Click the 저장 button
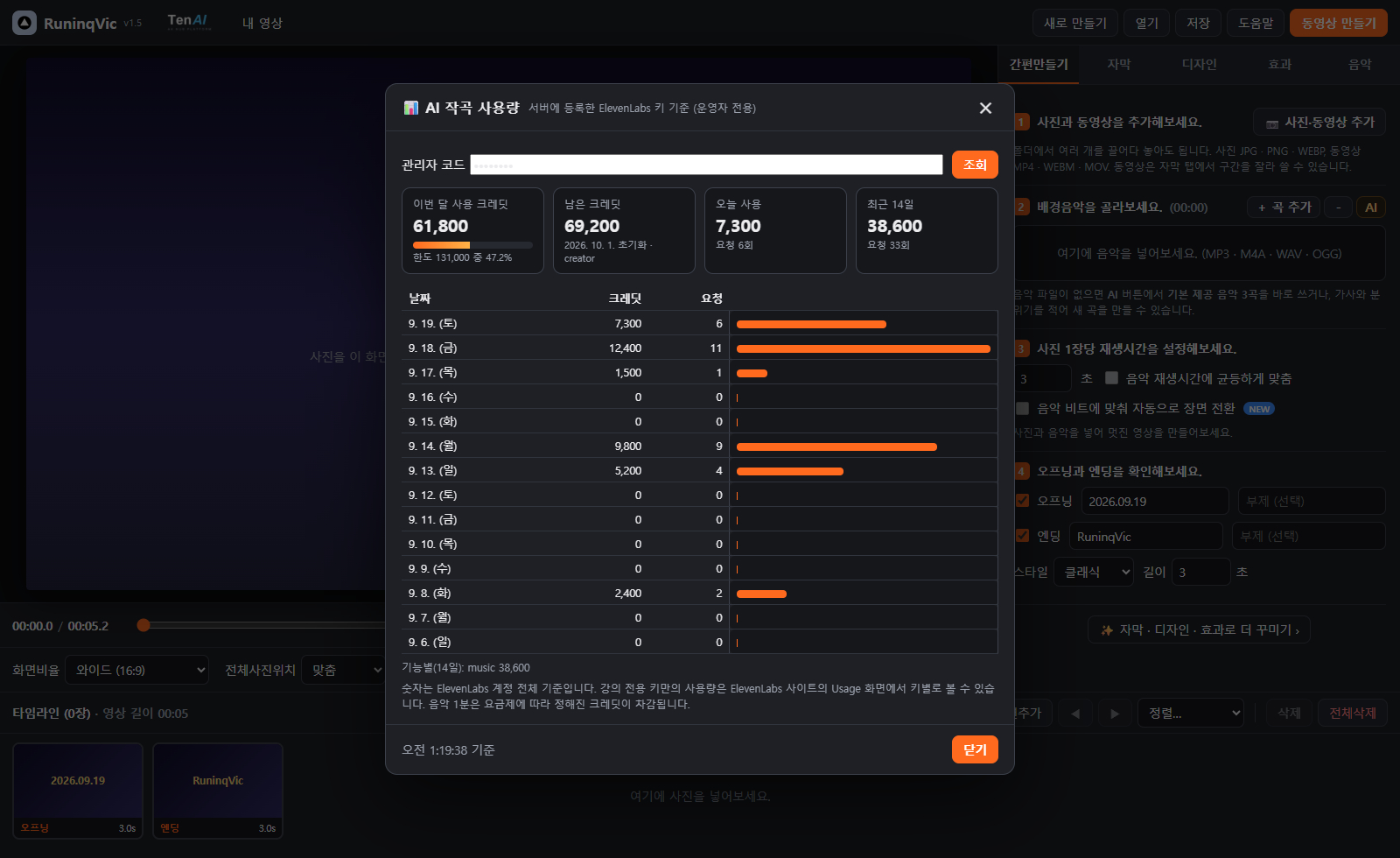 click(x=1198, y=23)
